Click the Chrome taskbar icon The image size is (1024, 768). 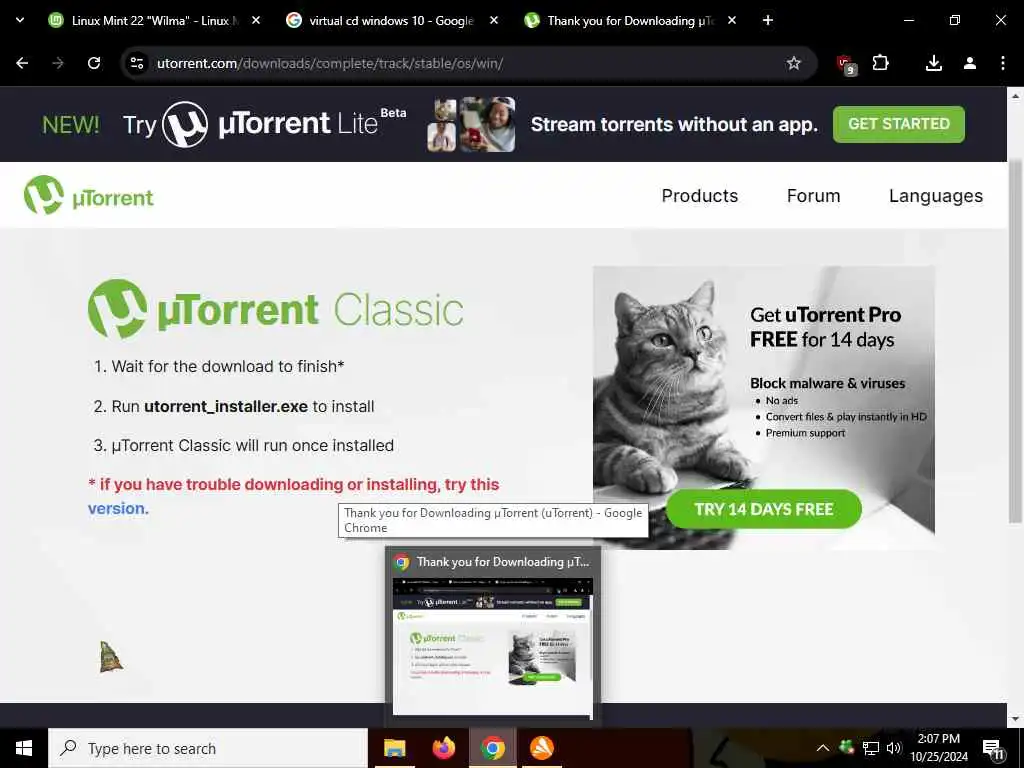(493, 748)
